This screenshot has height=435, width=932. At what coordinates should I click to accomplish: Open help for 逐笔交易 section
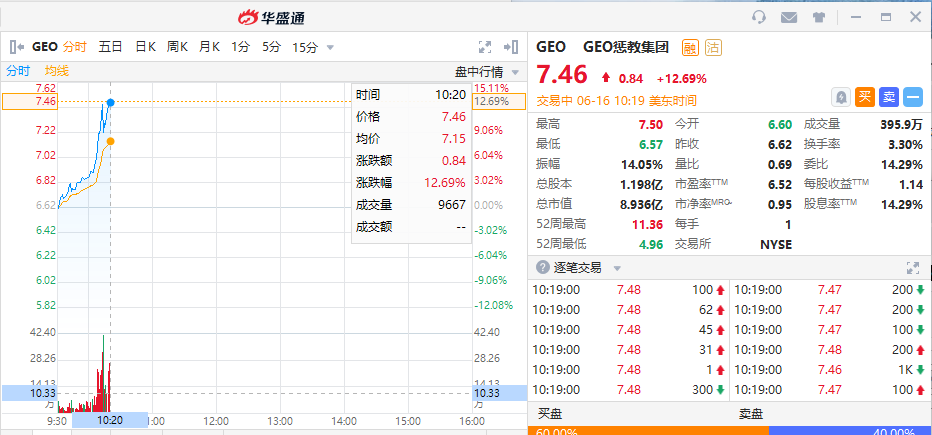(x=542, y=267)
